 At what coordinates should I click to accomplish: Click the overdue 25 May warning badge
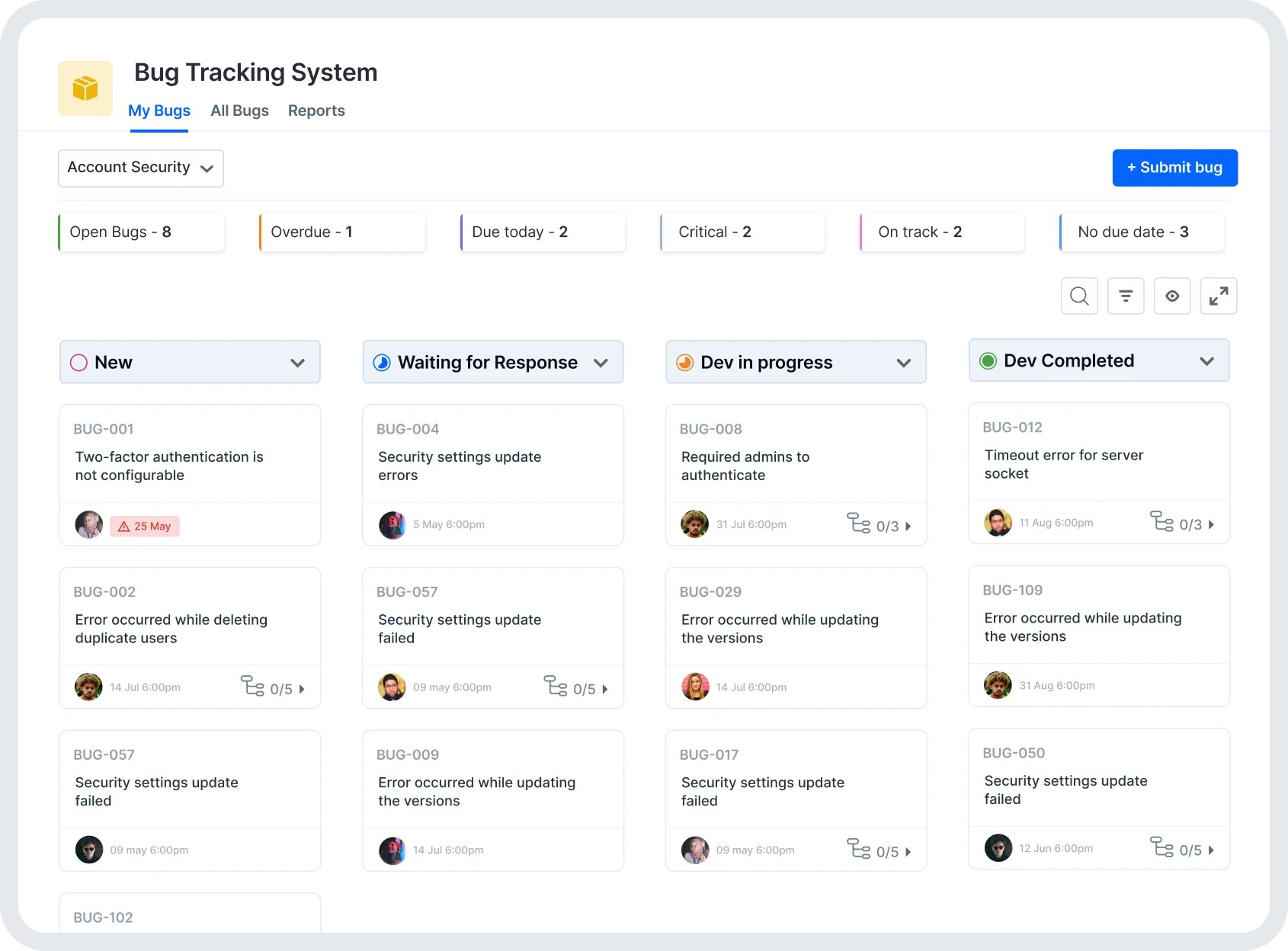click(x=145, y=526)
